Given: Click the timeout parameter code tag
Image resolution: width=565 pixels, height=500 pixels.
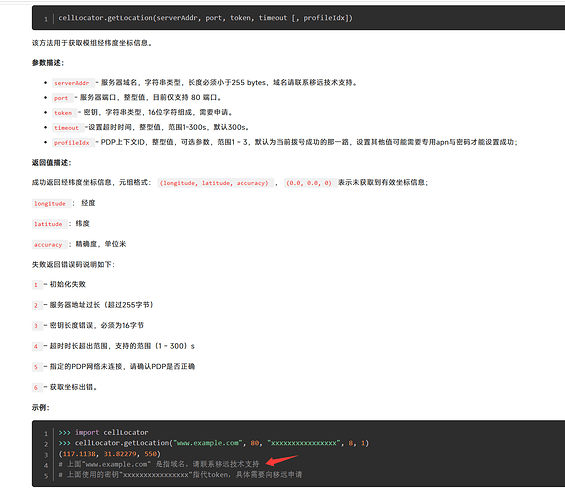Looking at the screenshot, I should coord(68,128).
